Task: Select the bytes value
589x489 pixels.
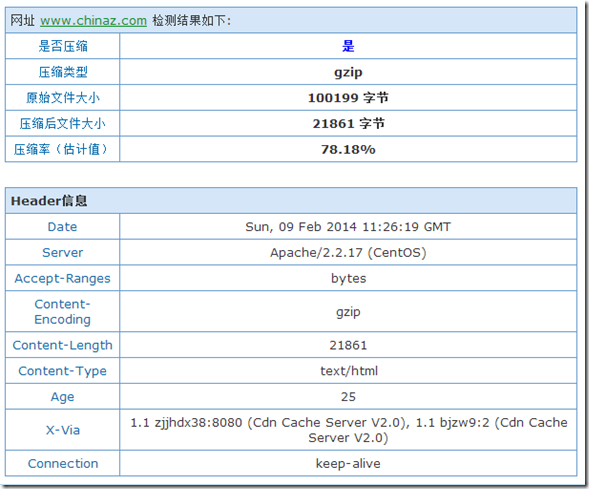Action: coord(348,279)
